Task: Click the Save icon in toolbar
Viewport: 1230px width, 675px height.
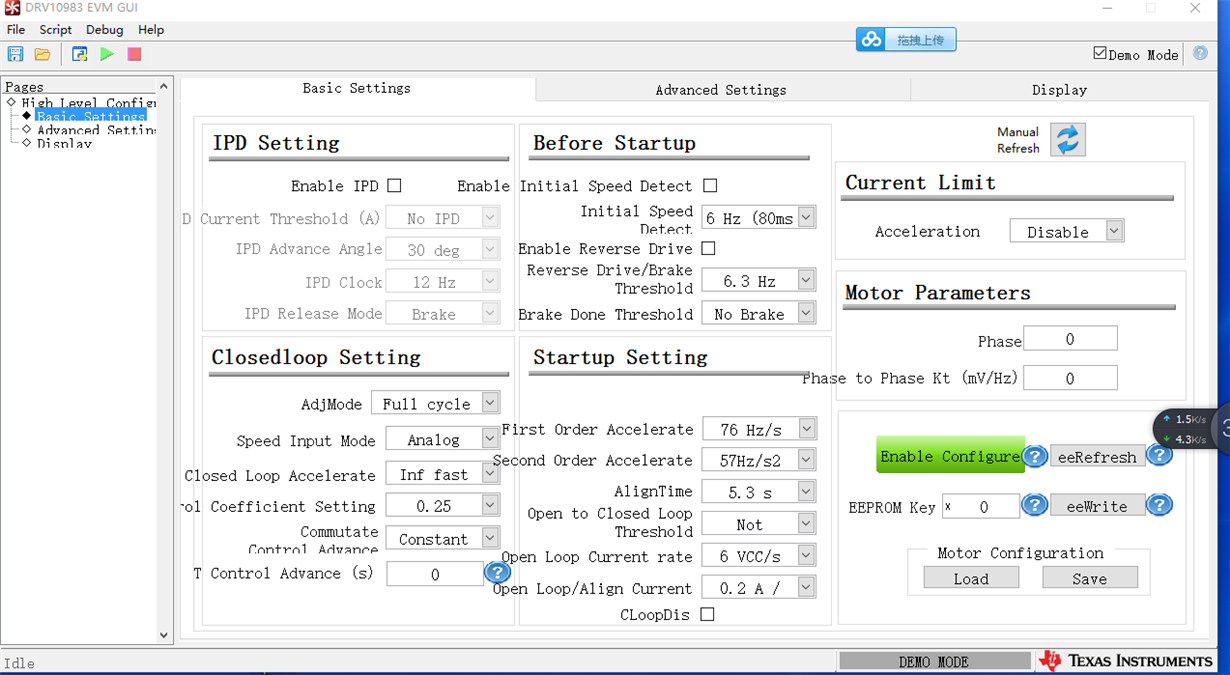Action: pos(15,54)
